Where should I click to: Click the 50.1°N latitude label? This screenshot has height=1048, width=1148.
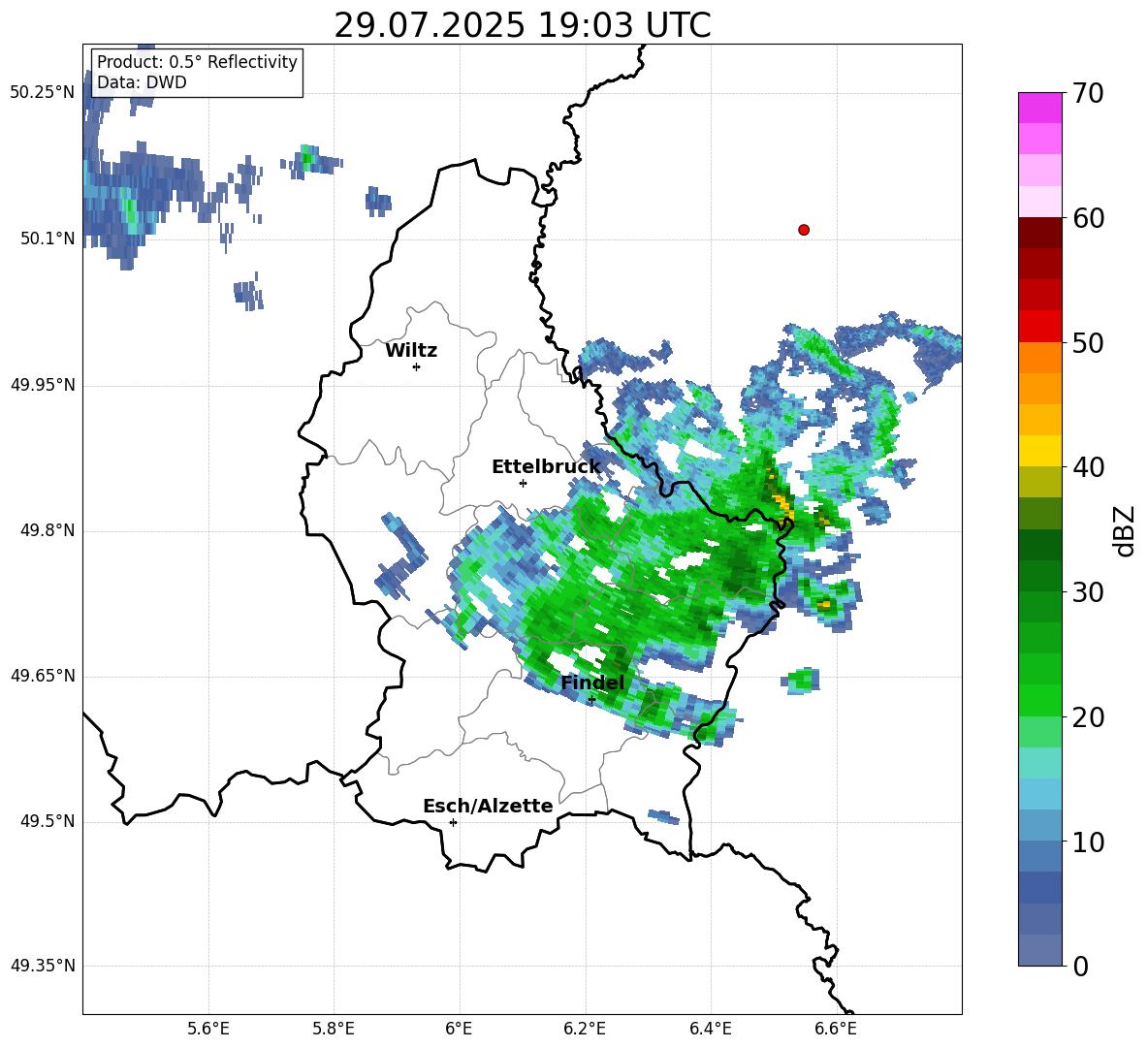48,238
